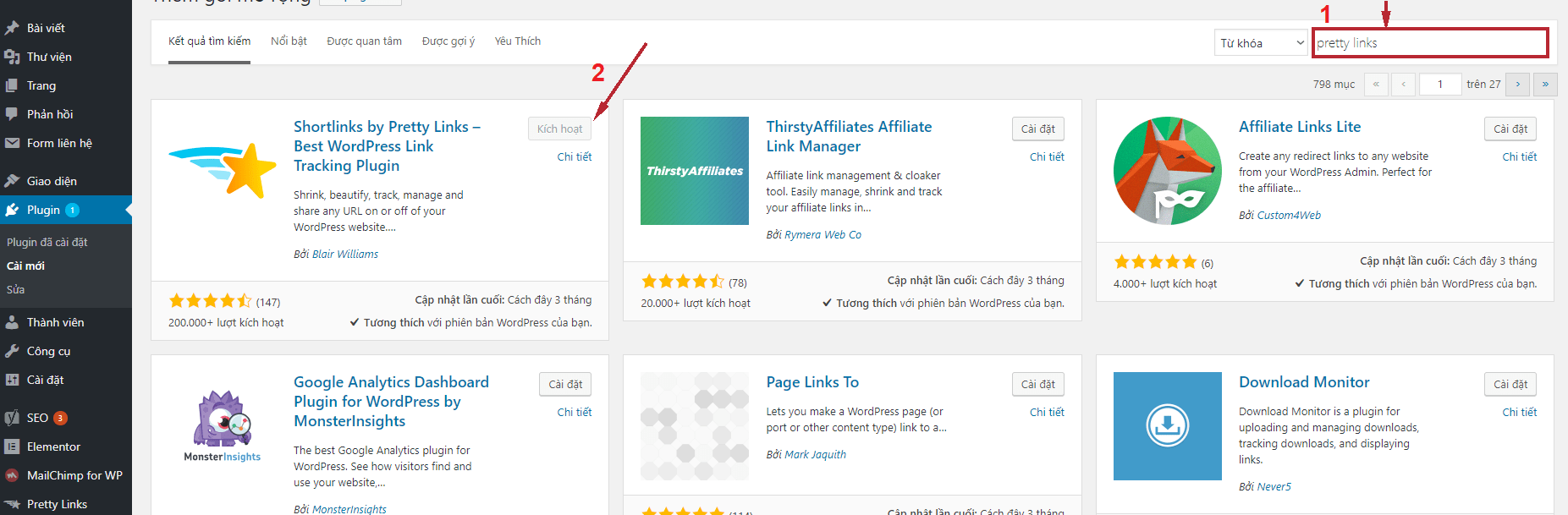
Task: Open Chi tiết for ThirstyAffiliates
Action: point(1047,156)
